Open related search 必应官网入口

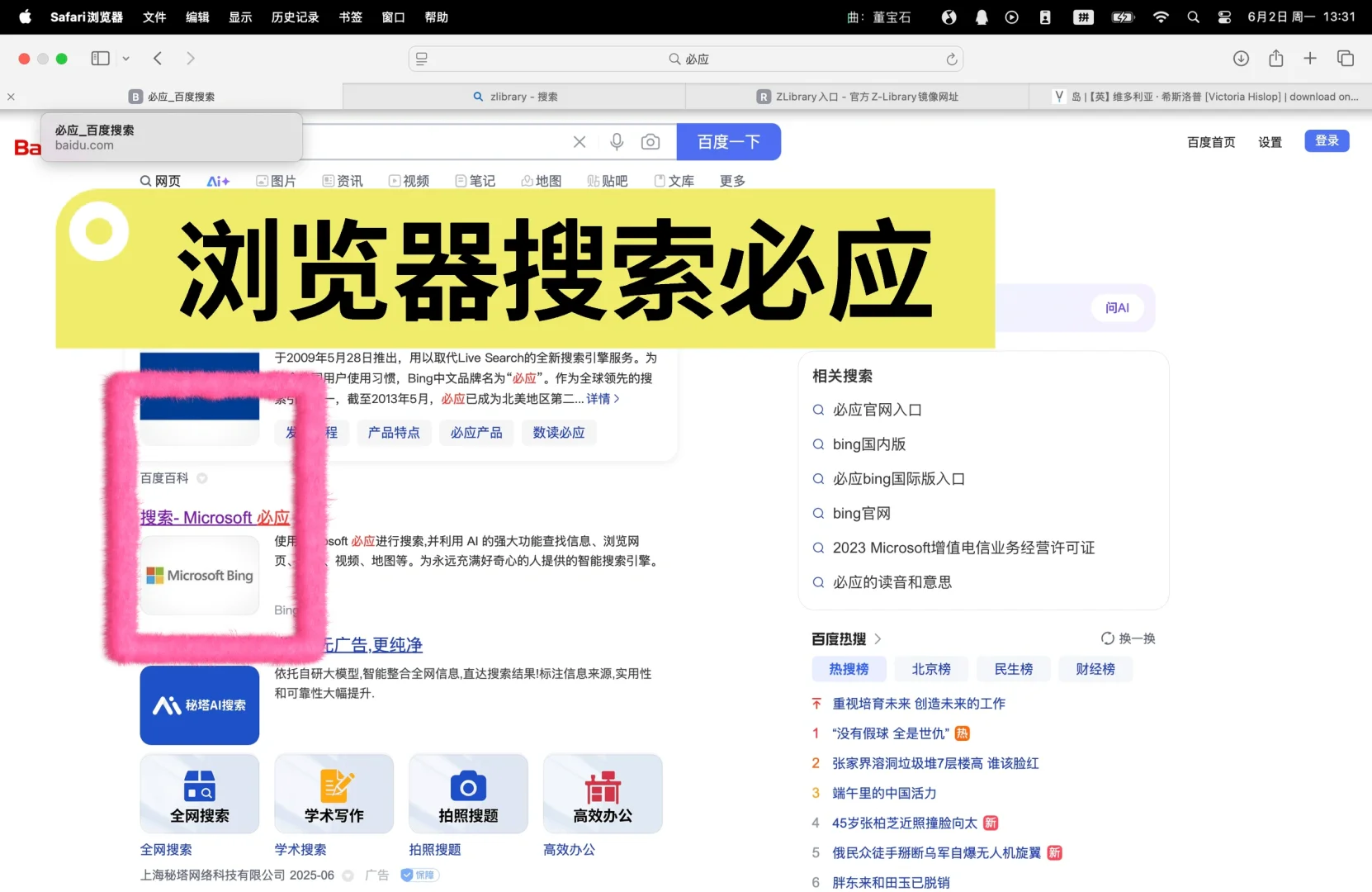(x=877, y=410)
